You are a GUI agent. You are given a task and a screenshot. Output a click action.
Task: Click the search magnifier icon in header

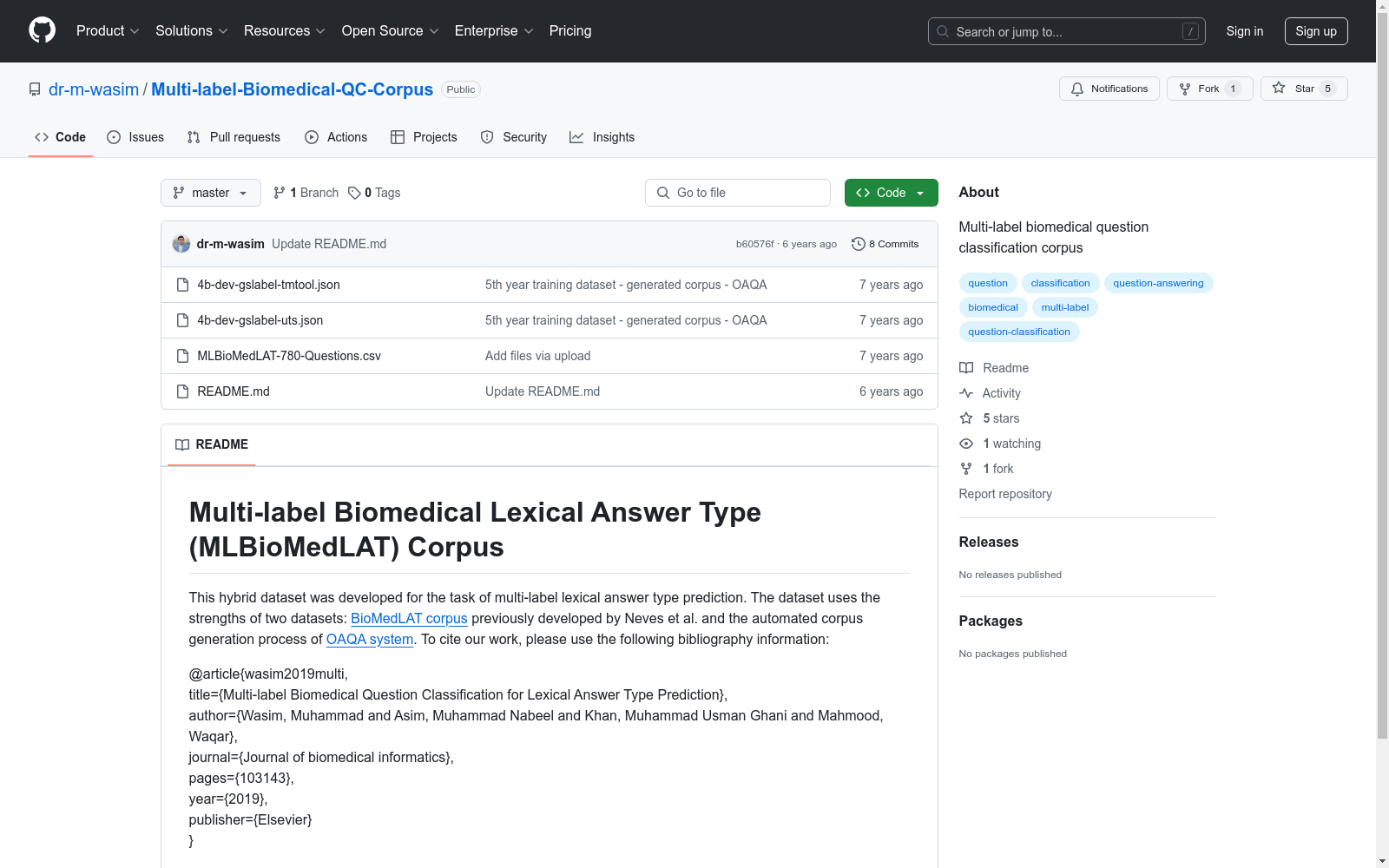pyautogui.click(x=943, y=31)
